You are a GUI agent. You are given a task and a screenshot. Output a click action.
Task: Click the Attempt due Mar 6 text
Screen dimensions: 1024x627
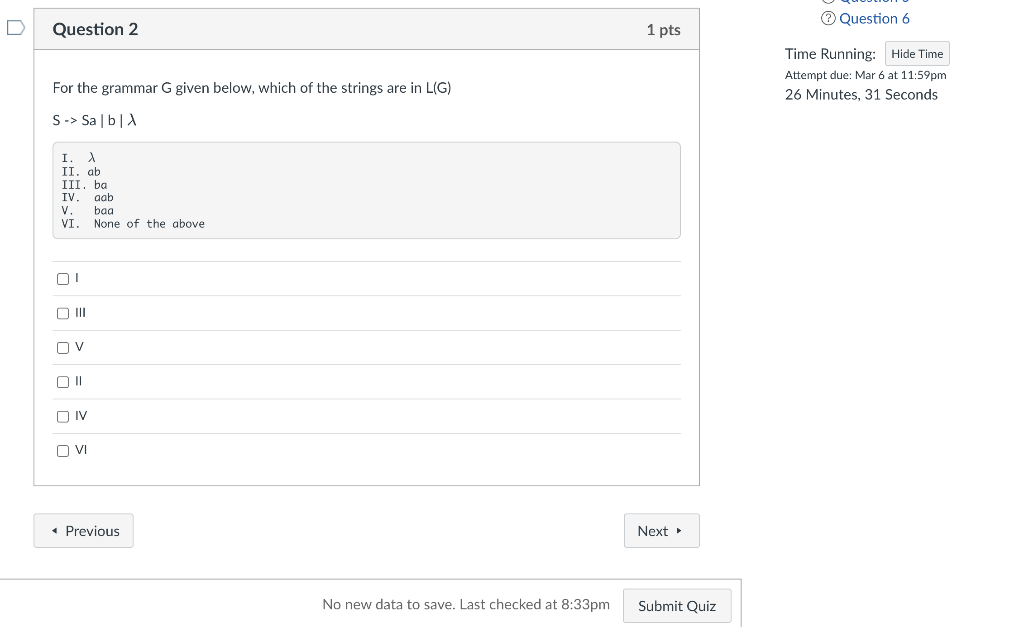pos(865,75)
